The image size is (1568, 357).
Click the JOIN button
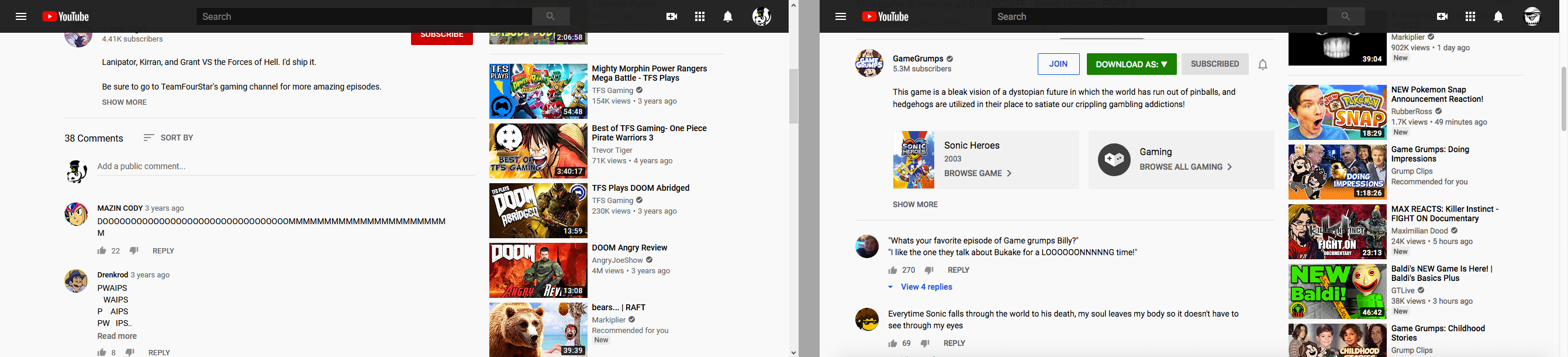[x=1059, y=64]
